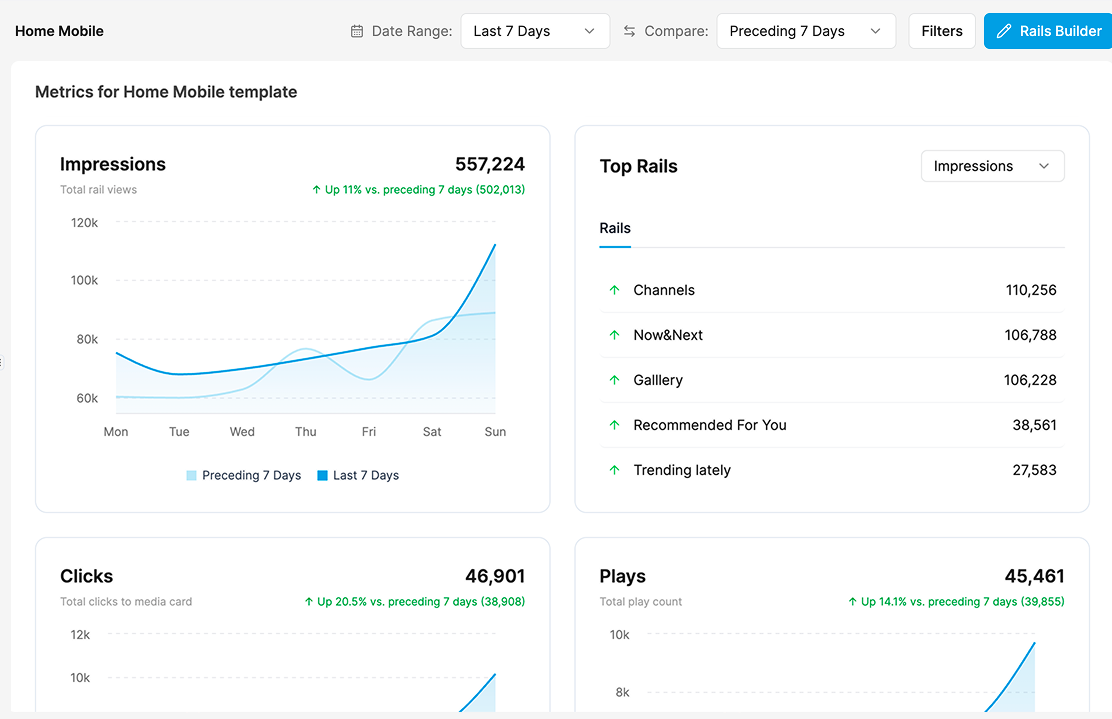Click the swap arrows icon beside Compare
The height and width of the screenshot is (719, 1112).
click(629, 31)
